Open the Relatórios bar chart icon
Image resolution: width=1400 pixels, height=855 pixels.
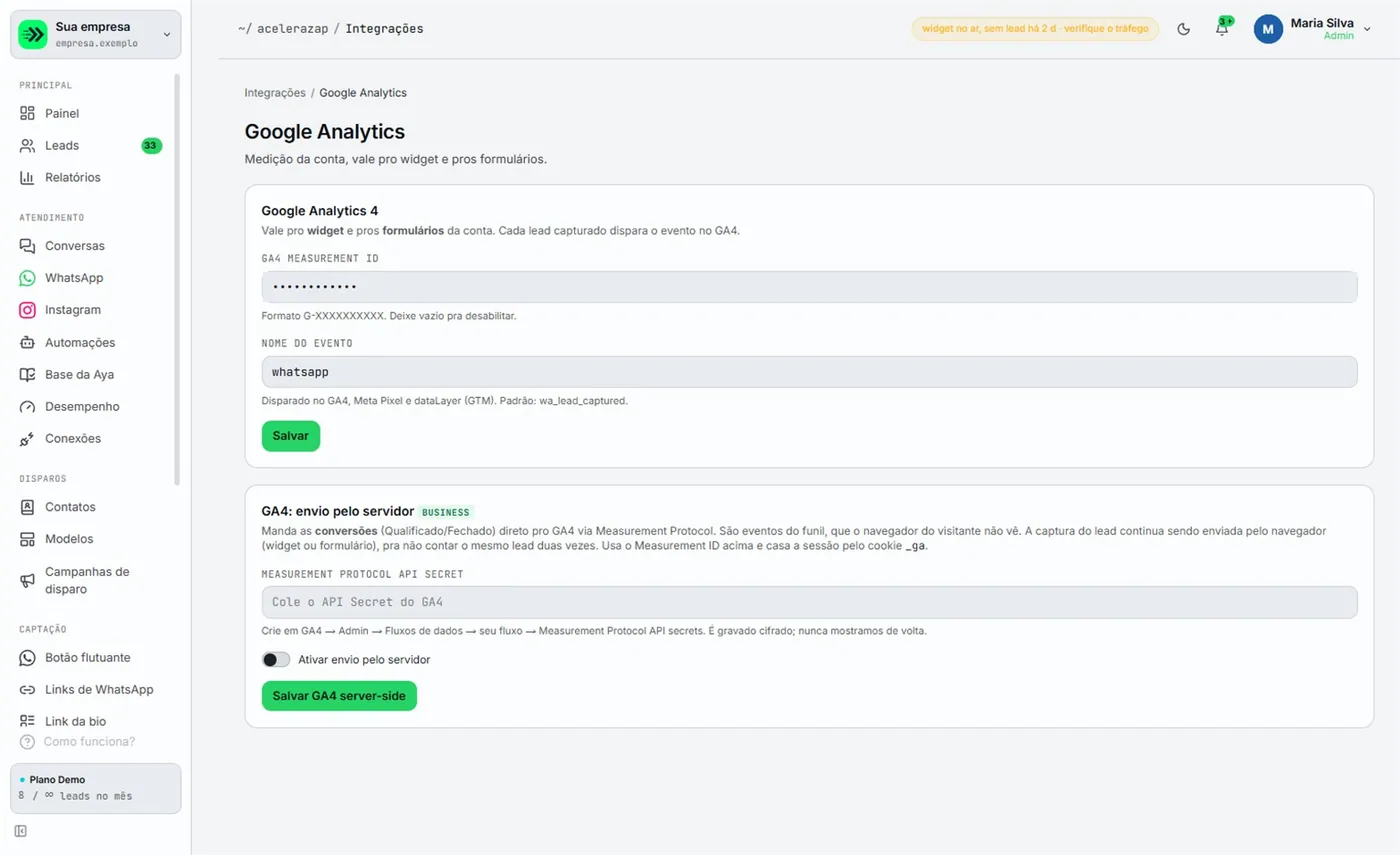pos(27,177)
